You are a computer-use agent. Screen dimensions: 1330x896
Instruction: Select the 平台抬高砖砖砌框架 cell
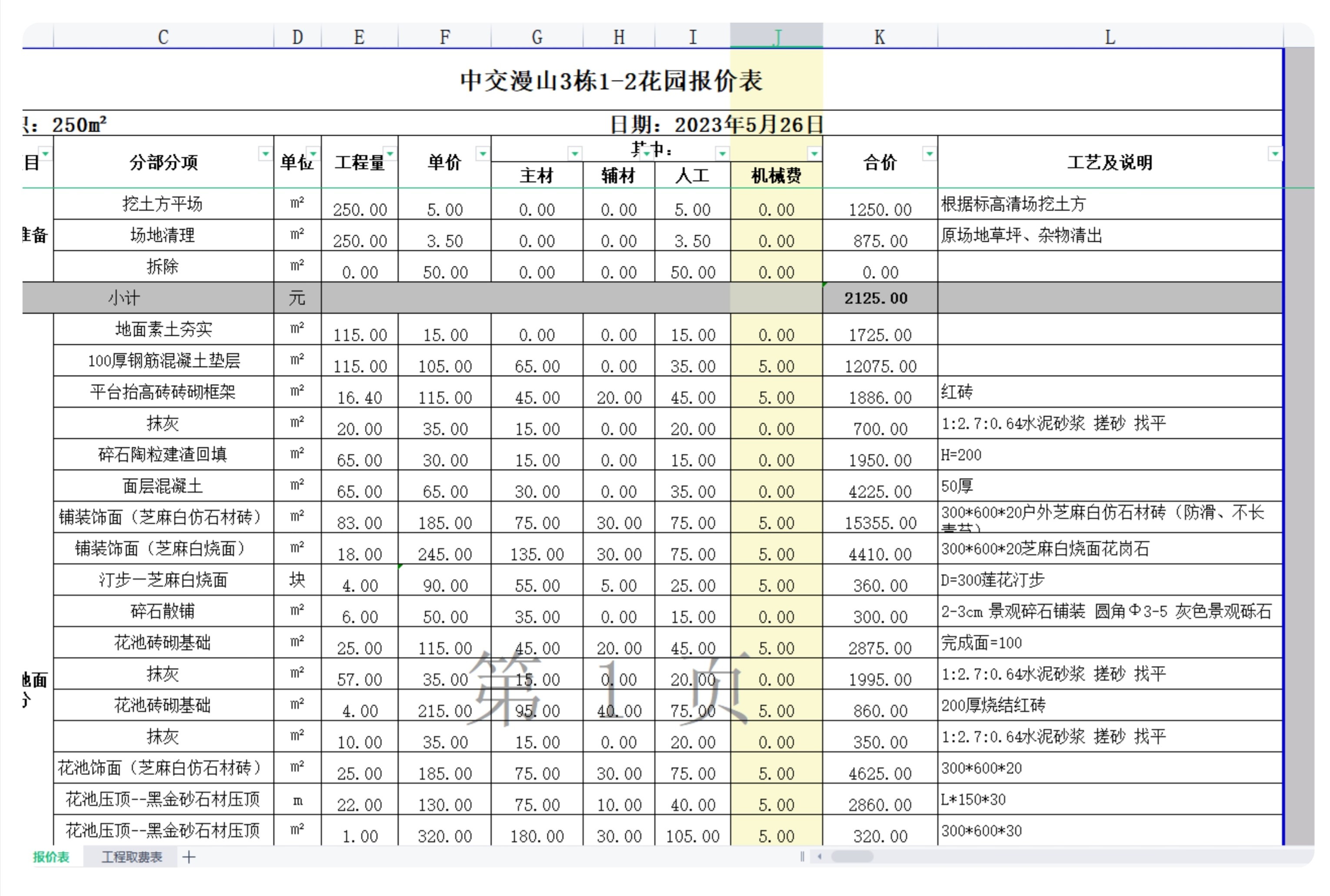coord(163,392)
